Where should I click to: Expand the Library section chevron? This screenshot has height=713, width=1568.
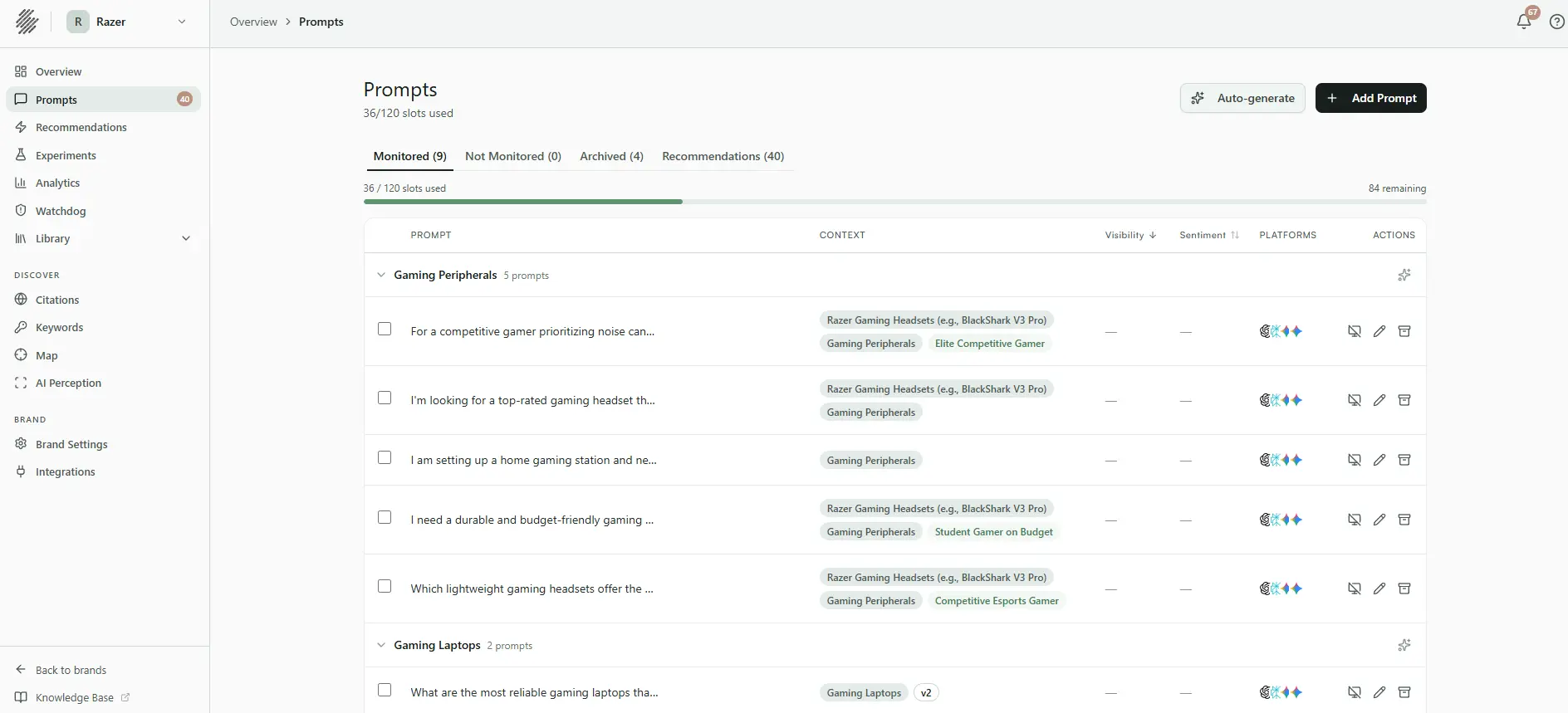(x=186, y=238)
